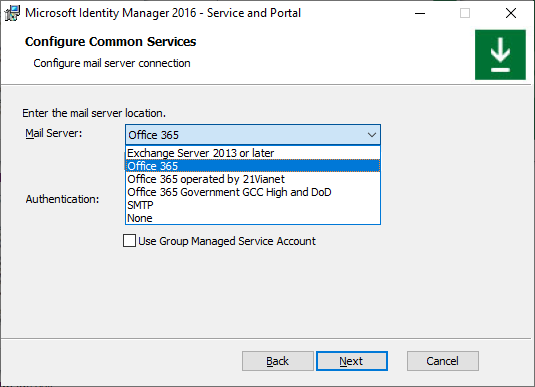This screenshot has width=535, height=387.
Task: Click the Configure Common Services heading
Action: point(111,42)
